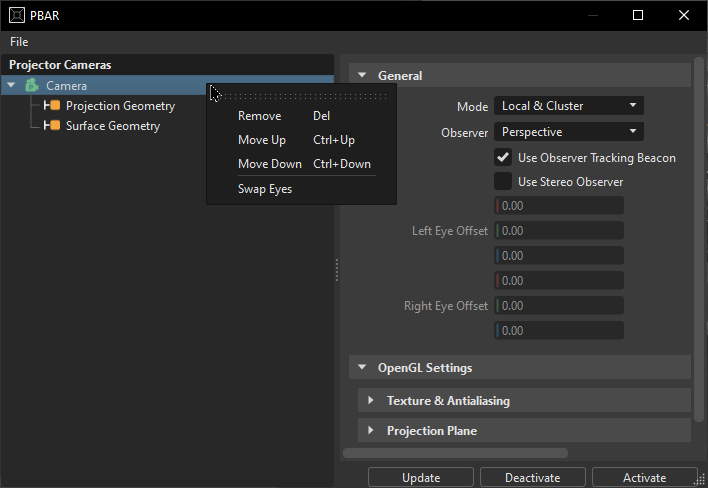Click the Activate button
This screenshot has width=708, height=488.
pos(645,478)
